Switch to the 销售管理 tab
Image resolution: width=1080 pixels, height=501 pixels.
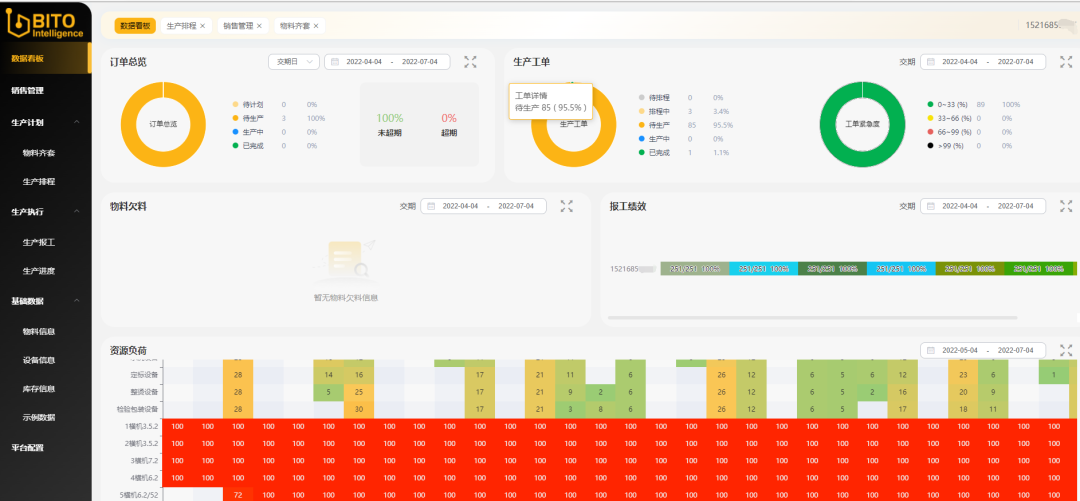coord(238,26)
